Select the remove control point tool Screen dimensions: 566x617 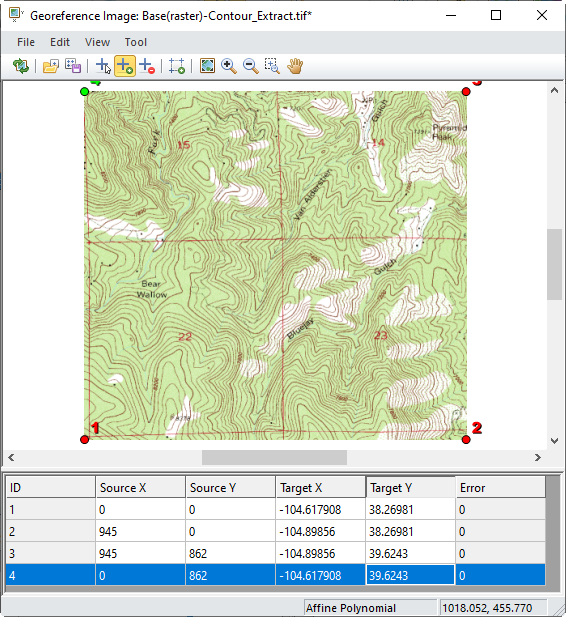point(147,66)
